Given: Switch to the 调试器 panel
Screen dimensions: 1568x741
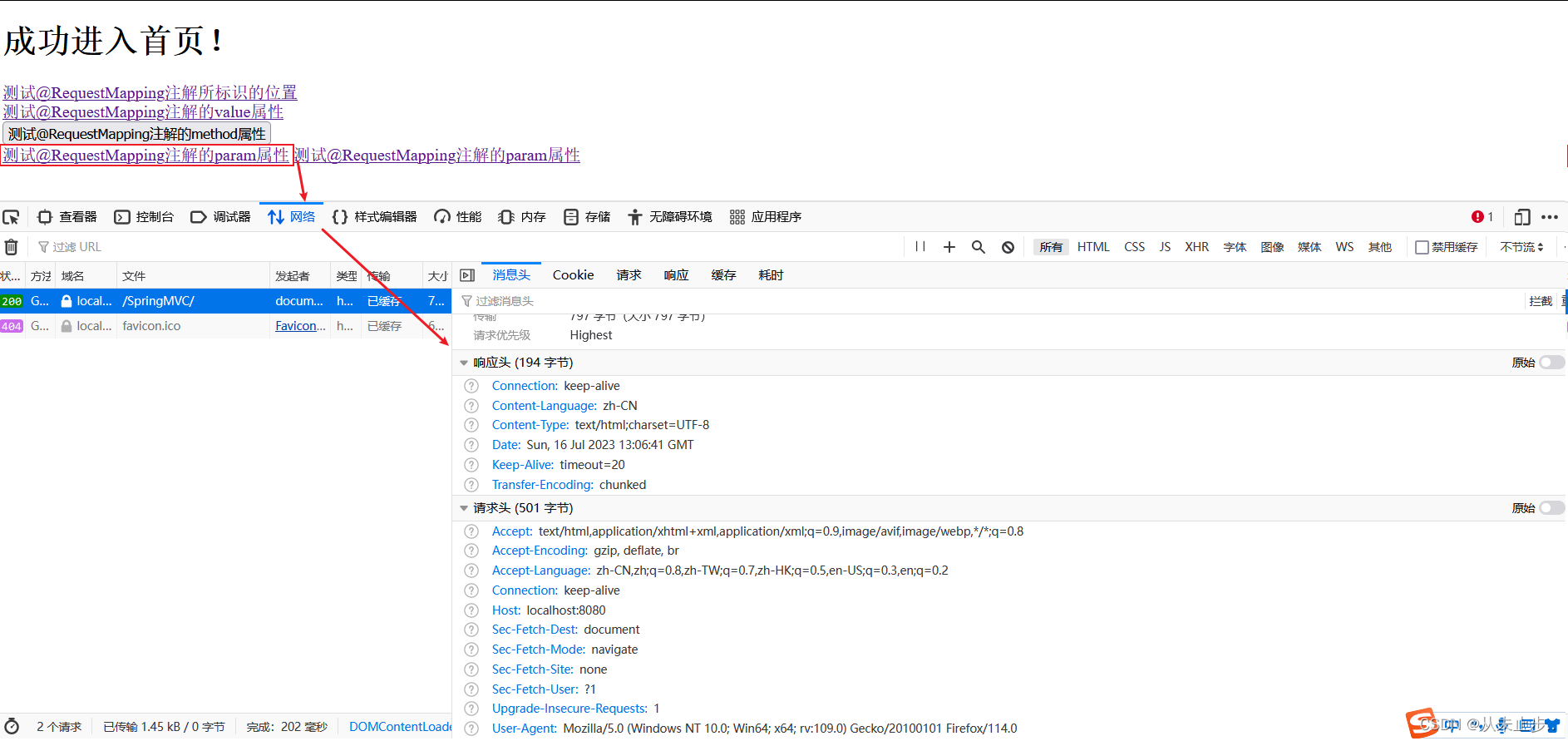Looking at the screenshot, I should [220, 217].
